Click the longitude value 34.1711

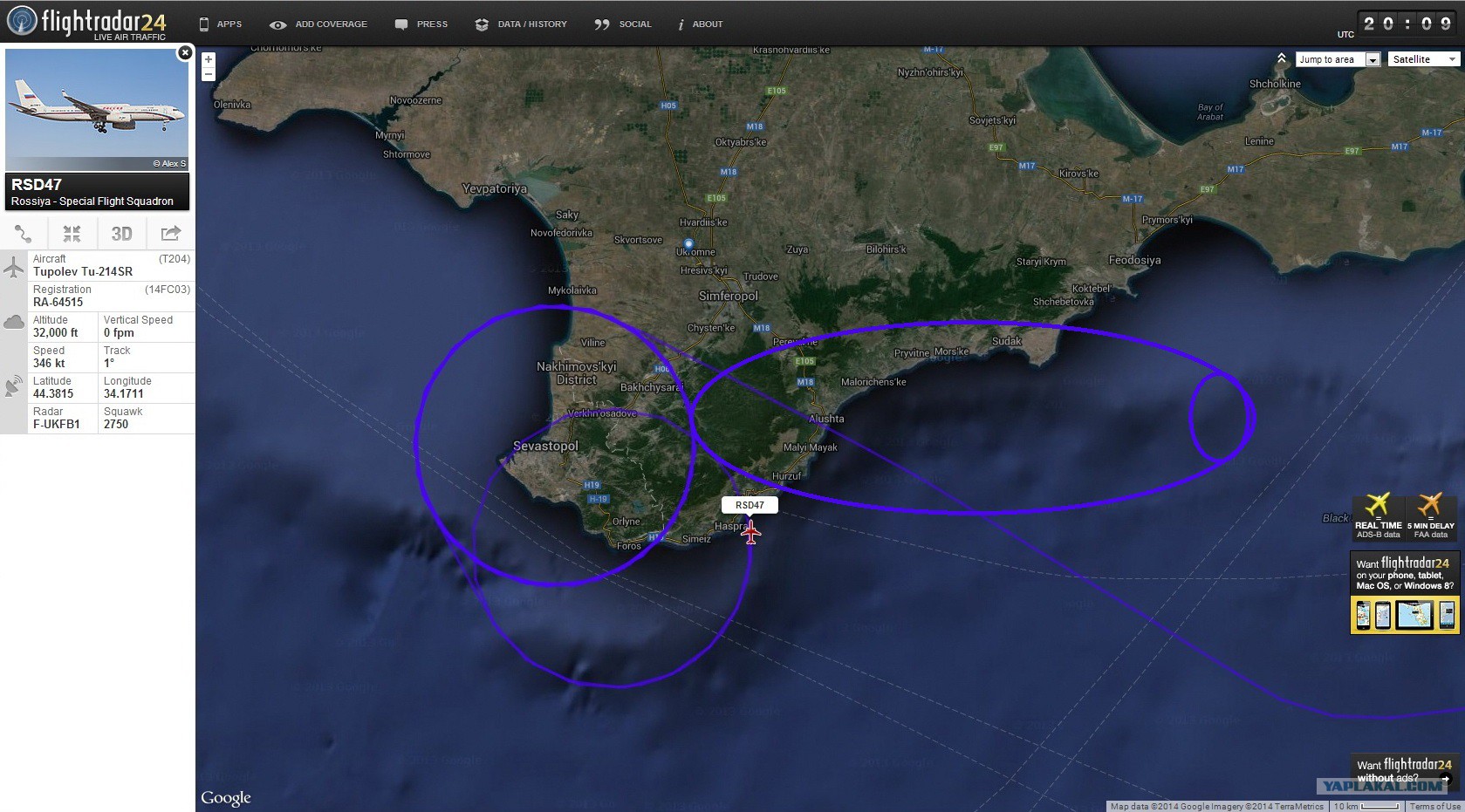tap(124, 394)
